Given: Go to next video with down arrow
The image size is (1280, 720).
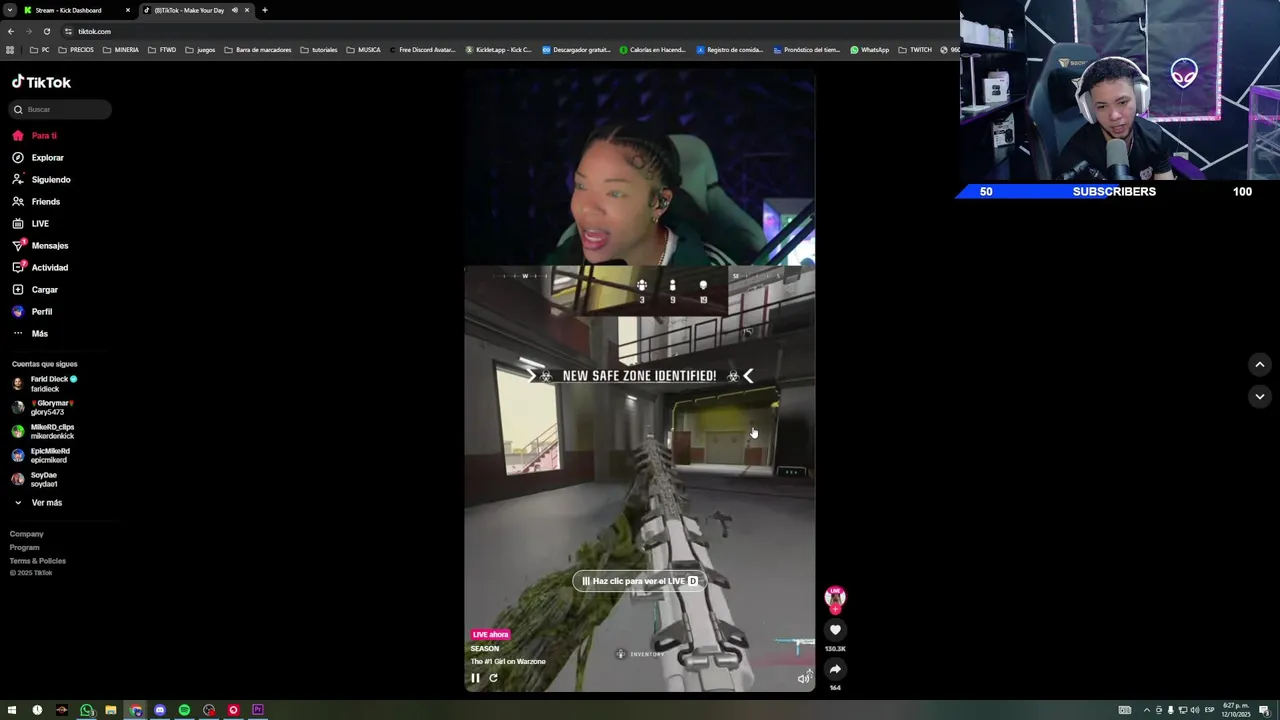Looking at the screenshot, I should pyautogui.click(x=1259, y=396).
